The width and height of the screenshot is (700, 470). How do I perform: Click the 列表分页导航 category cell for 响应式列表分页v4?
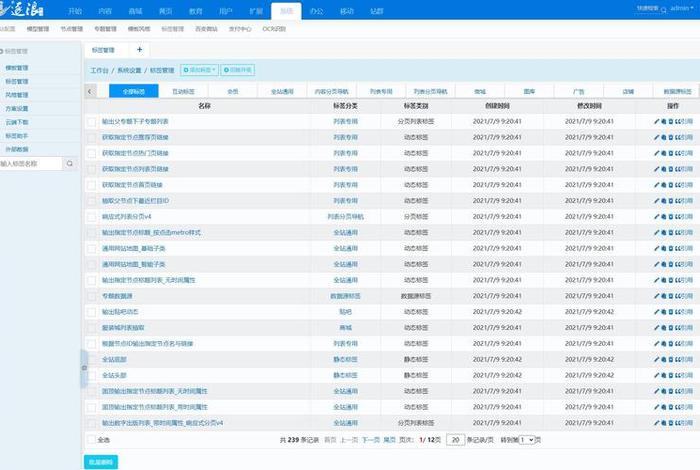pyautogui.click(x=346, y=216)
